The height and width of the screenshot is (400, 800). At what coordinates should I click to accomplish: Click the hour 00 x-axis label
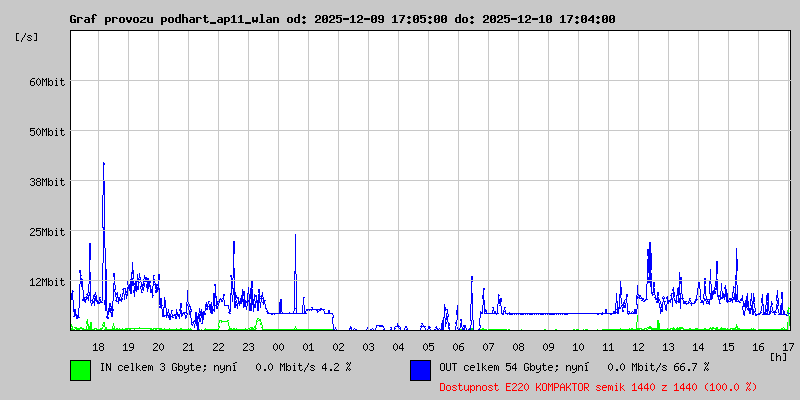(278, 347)
